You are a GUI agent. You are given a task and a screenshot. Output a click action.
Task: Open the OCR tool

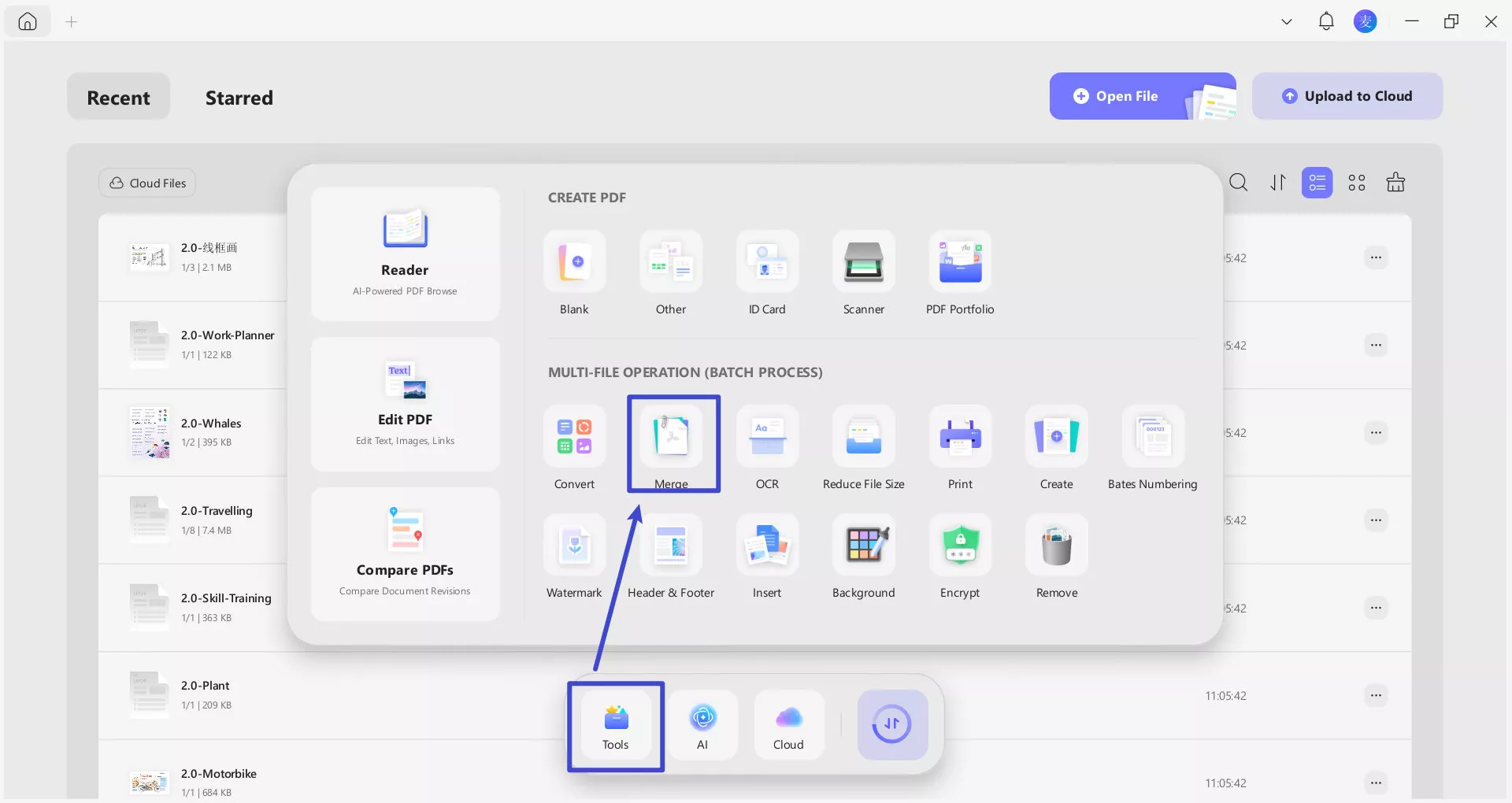767,444
